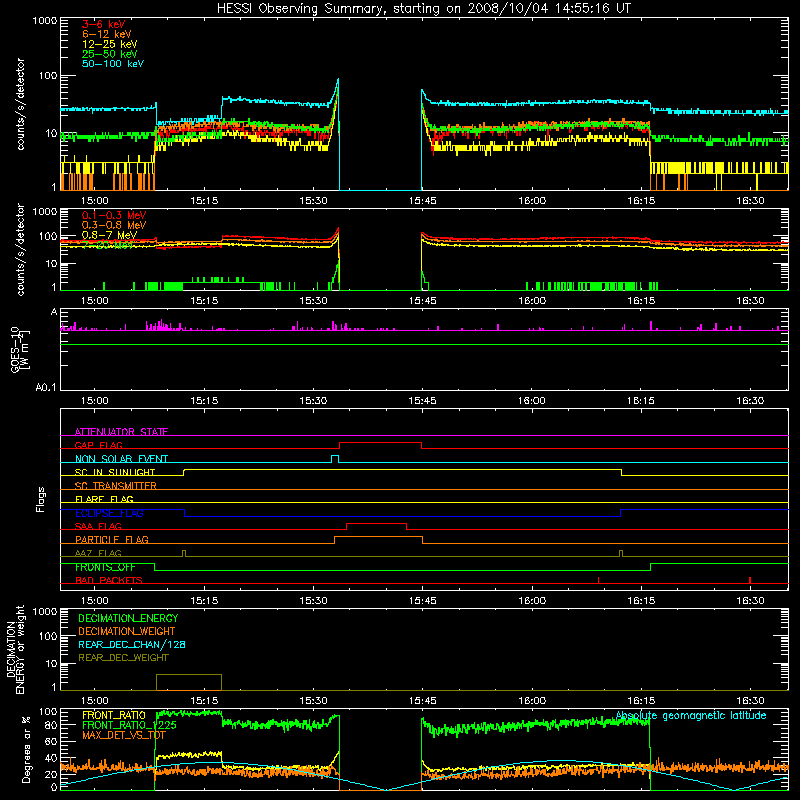Click the ECLIPSE_FLAG label
This screenshot has width=800, height=800.
pos(109,513)
